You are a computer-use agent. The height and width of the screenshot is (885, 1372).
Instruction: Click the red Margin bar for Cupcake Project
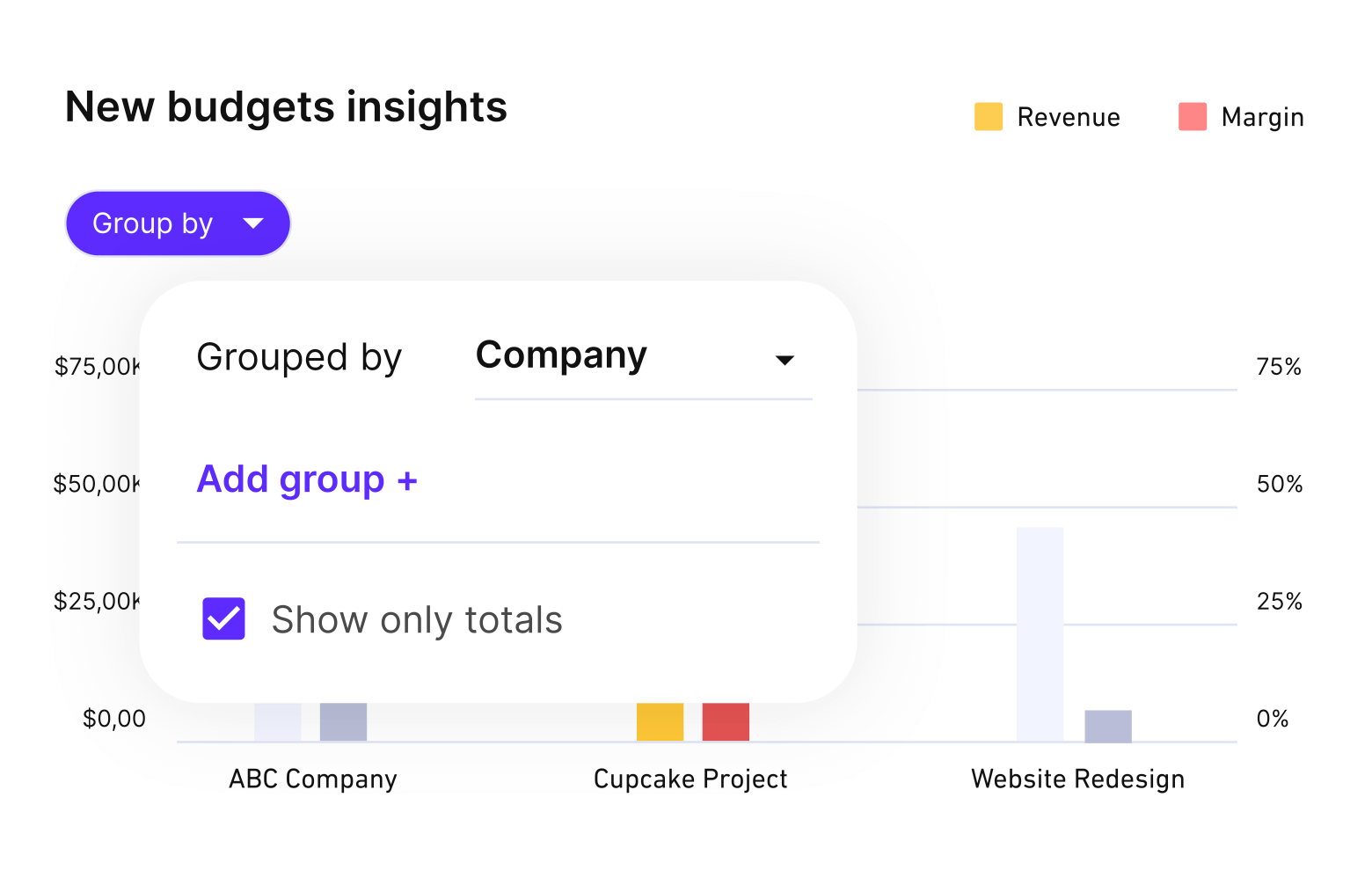pyautogui.click(x=725, y=721)
